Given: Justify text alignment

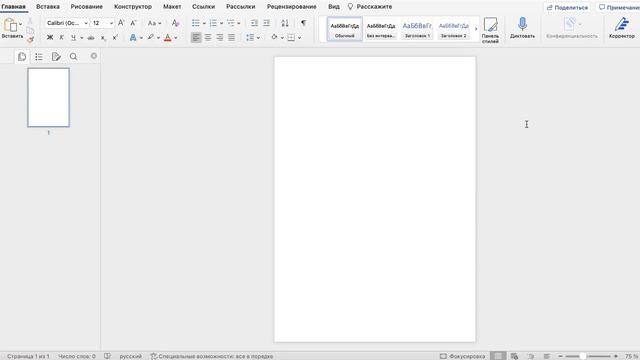Looking at the screenshot, I should (x=231, y=38).
